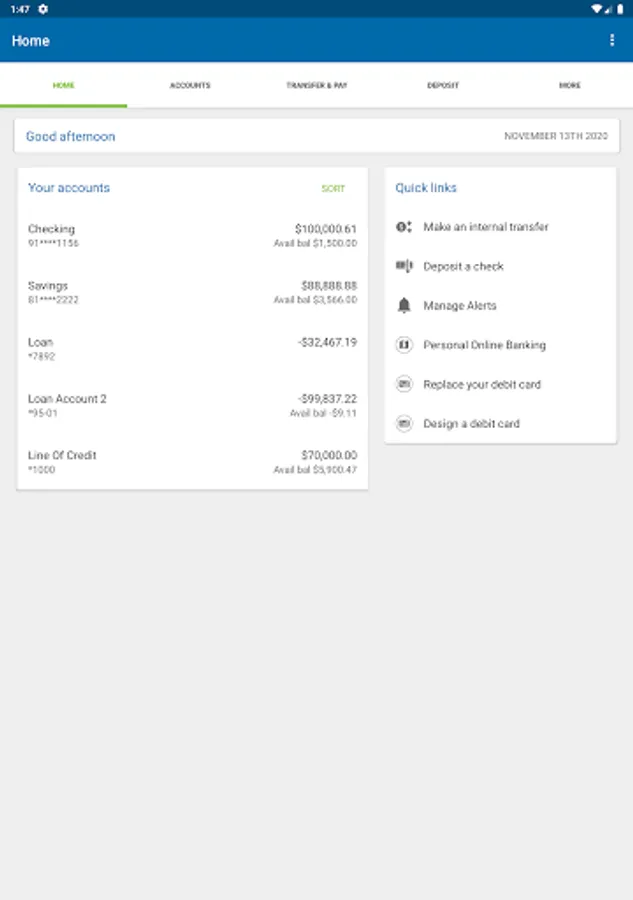Switch to the Accounts tab
633x900 pixels.
[x=190, y=86]
